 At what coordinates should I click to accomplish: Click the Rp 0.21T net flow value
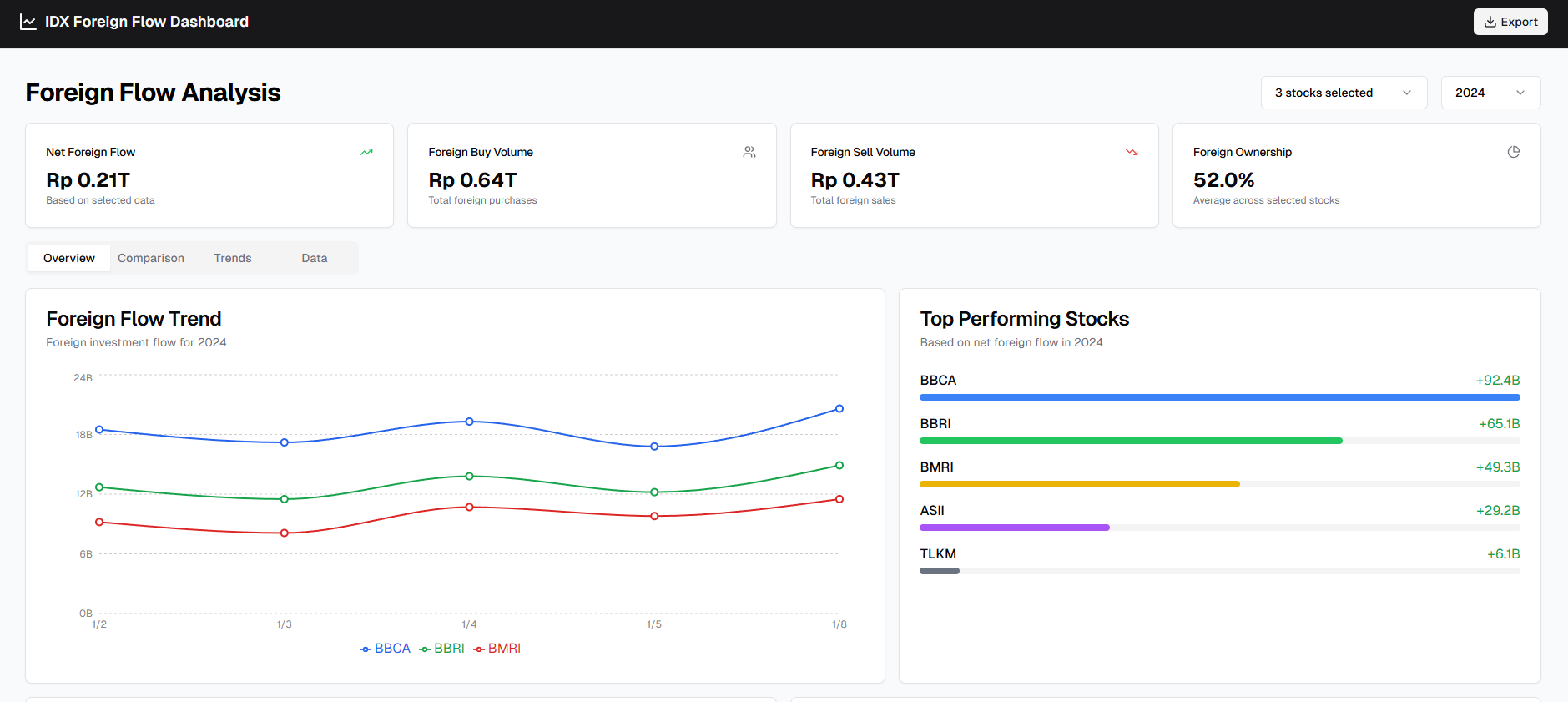[x=88, y=180]
